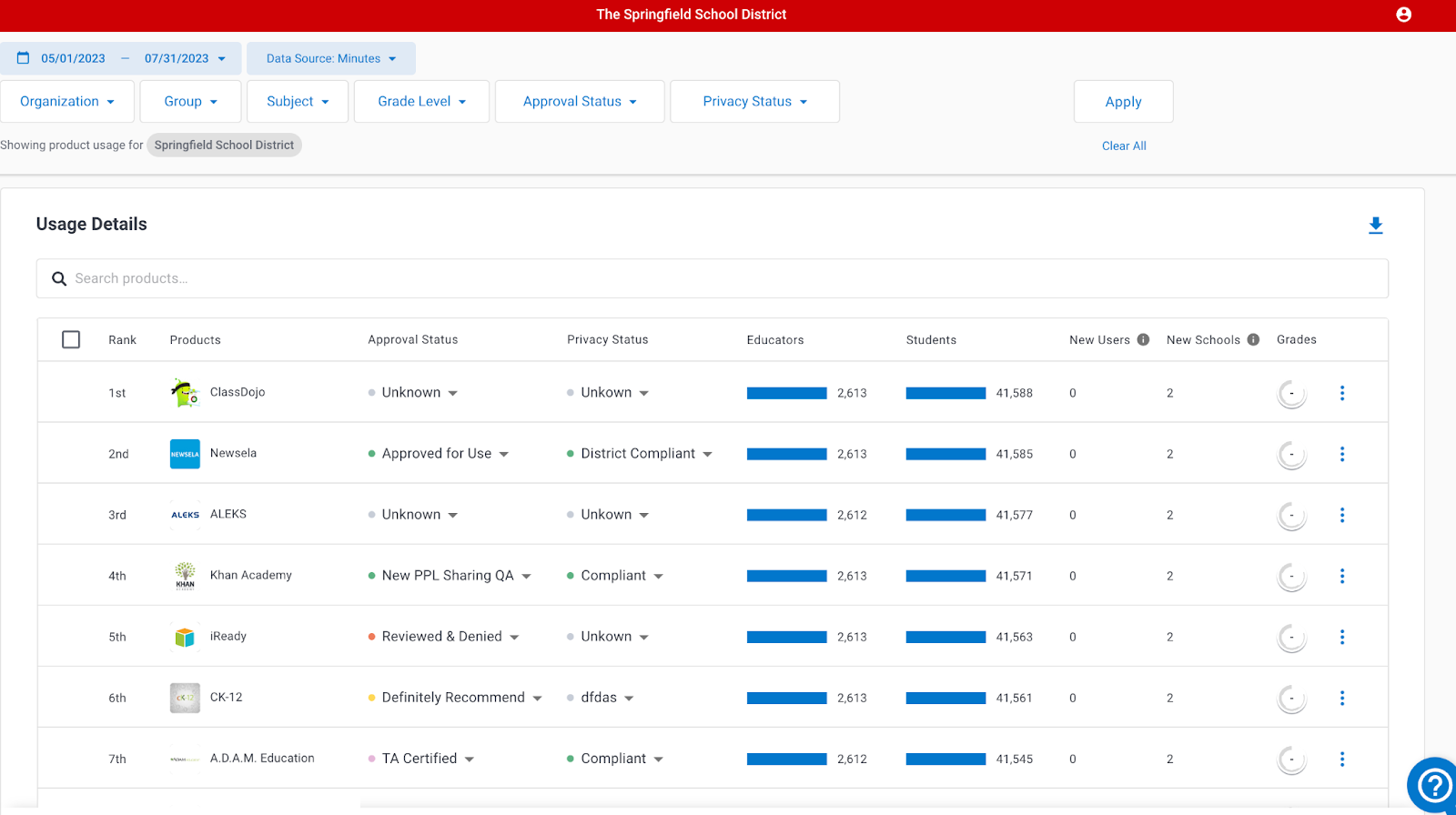Open the A.D.A.M. Education product name
The image size is (1456, 815).
tap(262, 758)
